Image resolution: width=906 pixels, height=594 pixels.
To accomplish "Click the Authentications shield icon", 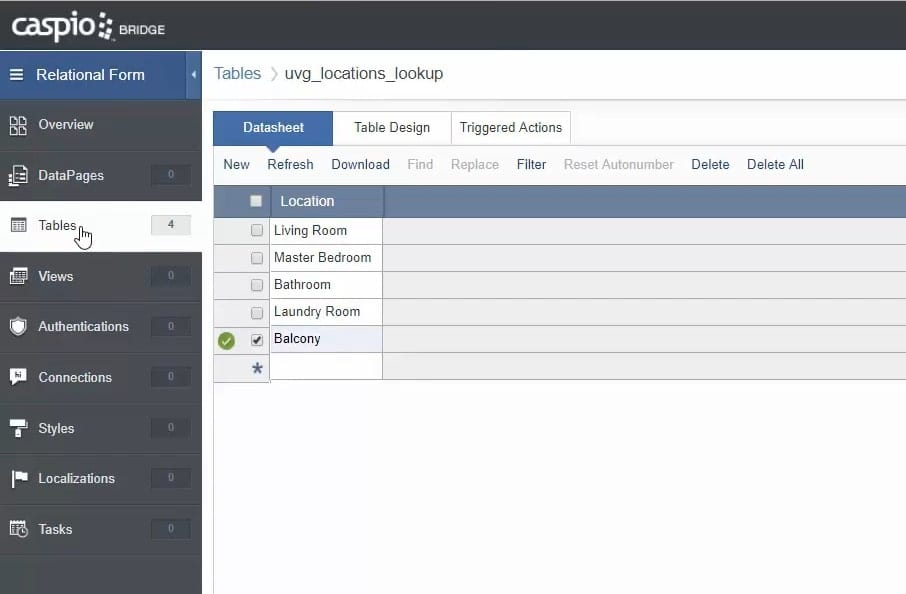I will (x=18, y=326).
